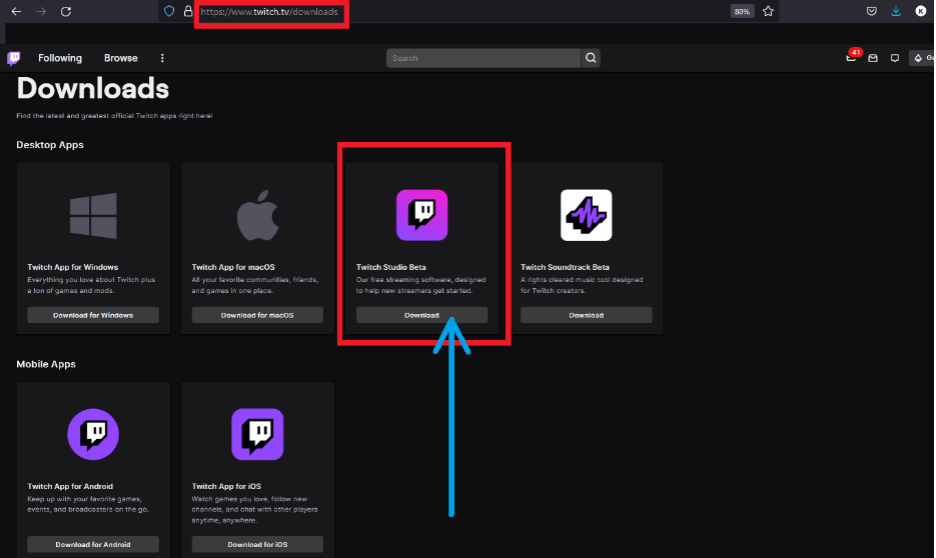The image size is (936, 558).
Task: Click the Twitch logo home icon
Action: click(x=14, y=58)
